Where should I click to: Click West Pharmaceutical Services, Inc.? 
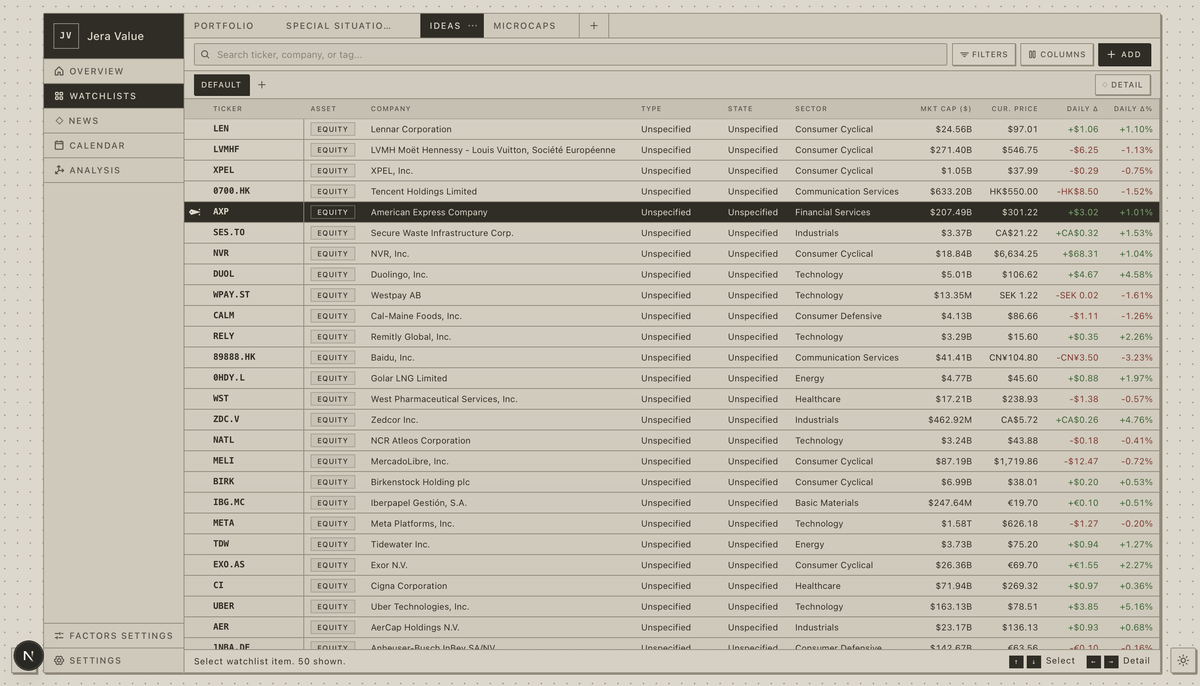[444, 399]
